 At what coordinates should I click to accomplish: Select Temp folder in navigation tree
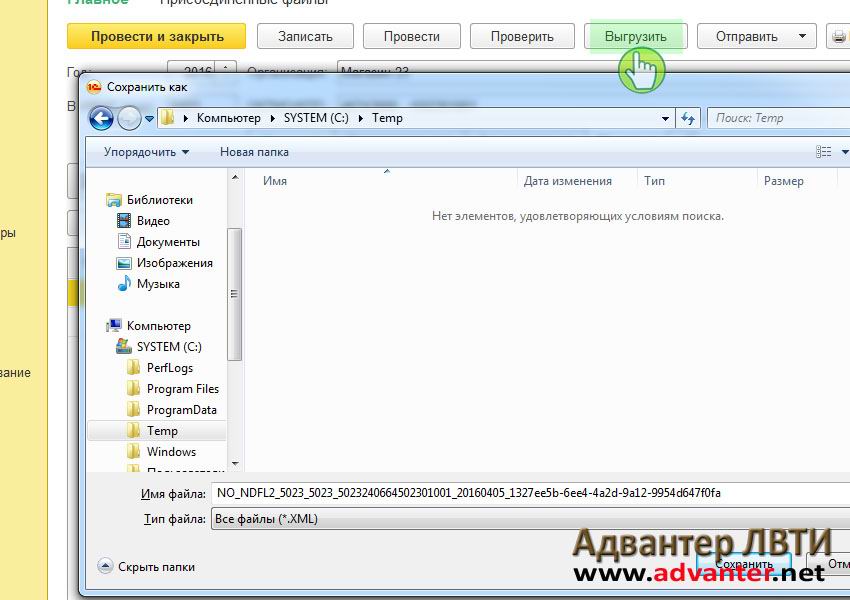tap(162, 431)
